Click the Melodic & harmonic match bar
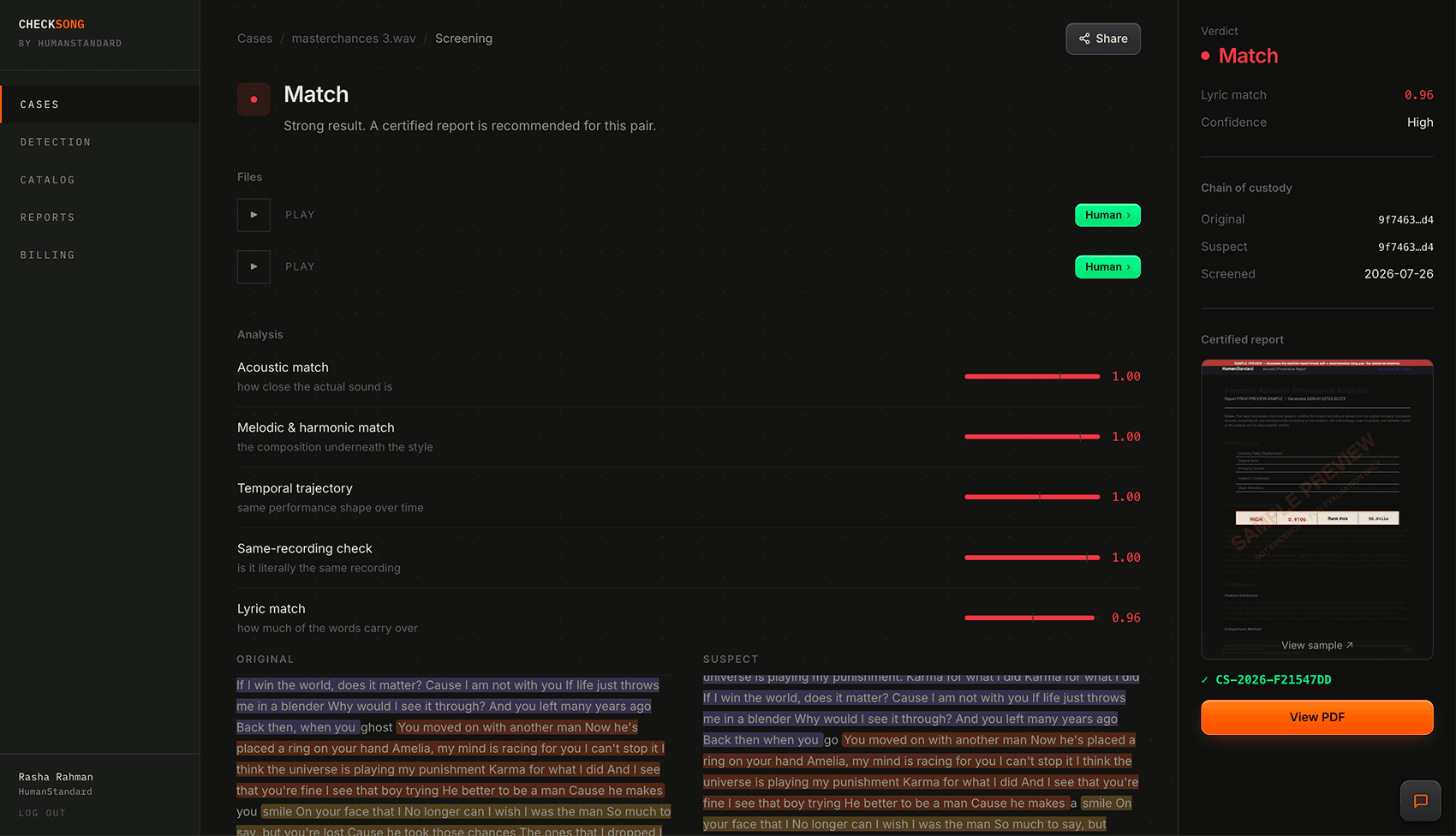The width and height of the screenshot is (1456, 836). (1032, 437)
